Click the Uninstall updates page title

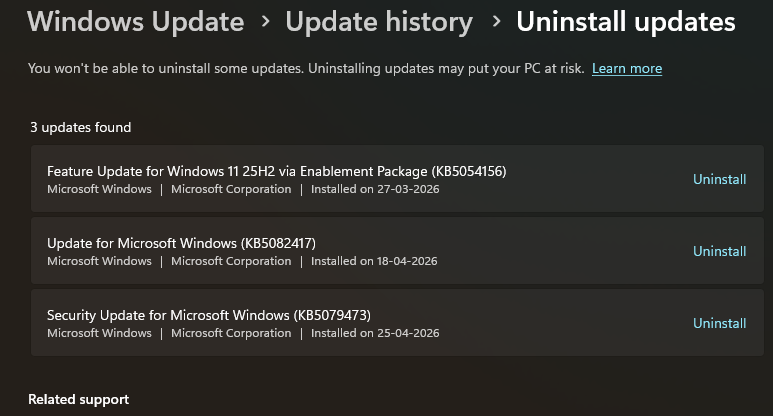[x=626, y=22]
